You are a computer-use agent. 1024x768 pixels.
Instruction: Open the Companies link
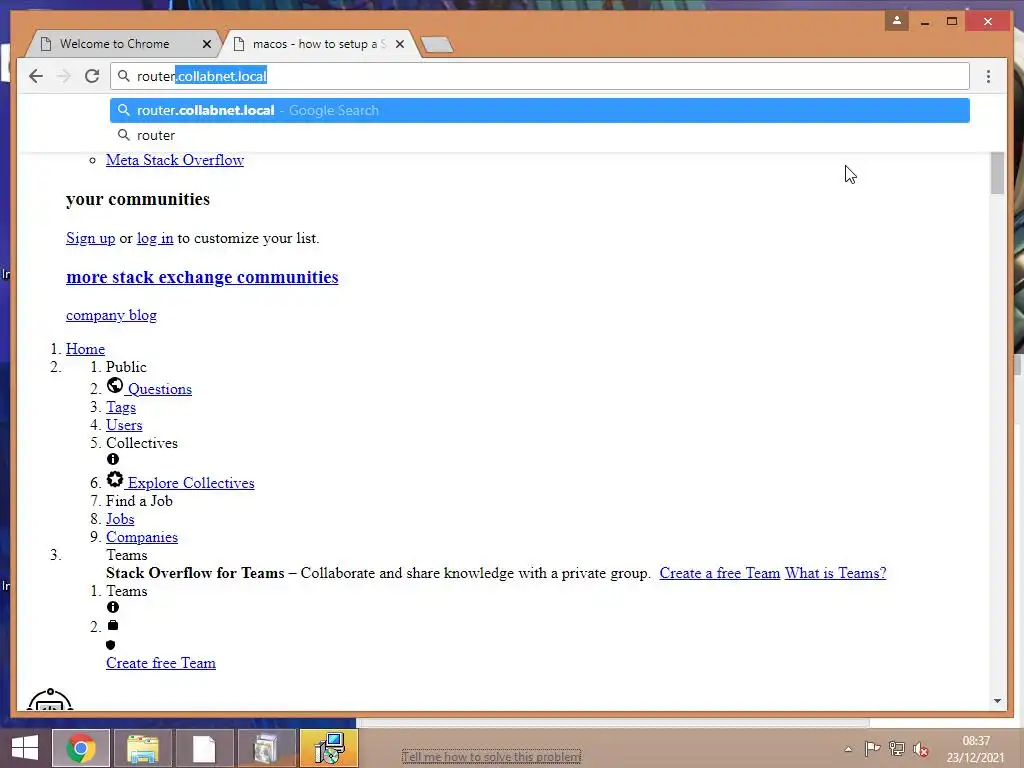pyautogui.click(x=142, y=537)
